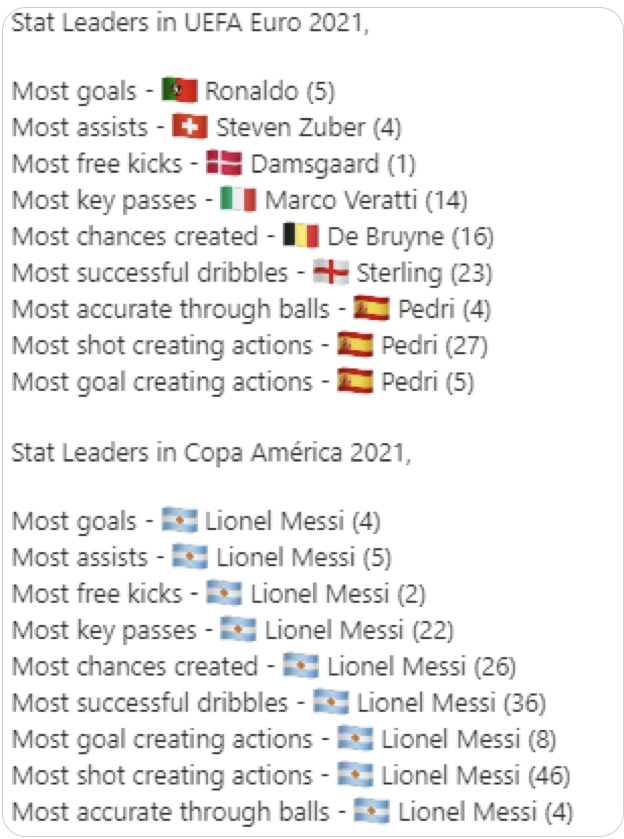Click Argentina flag on successful dribbles (36) line
624x839 pixels.
click(x=331, y=702)
